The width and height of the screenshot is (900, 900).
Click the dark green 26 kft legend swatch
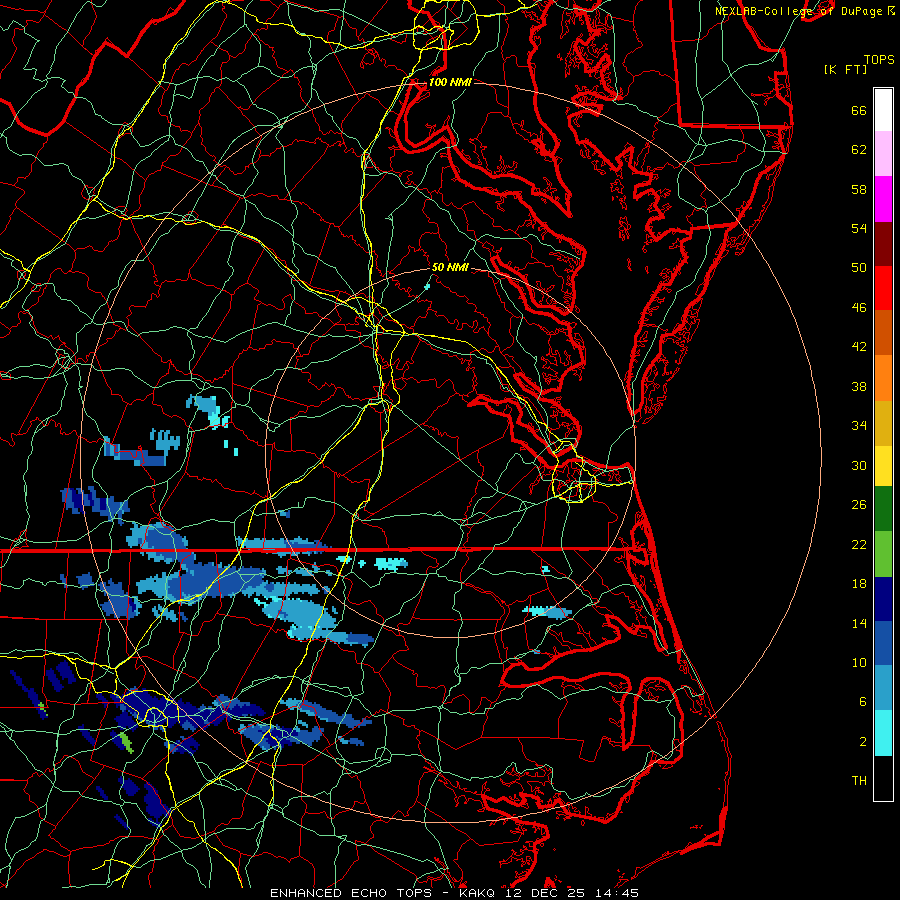883,509
